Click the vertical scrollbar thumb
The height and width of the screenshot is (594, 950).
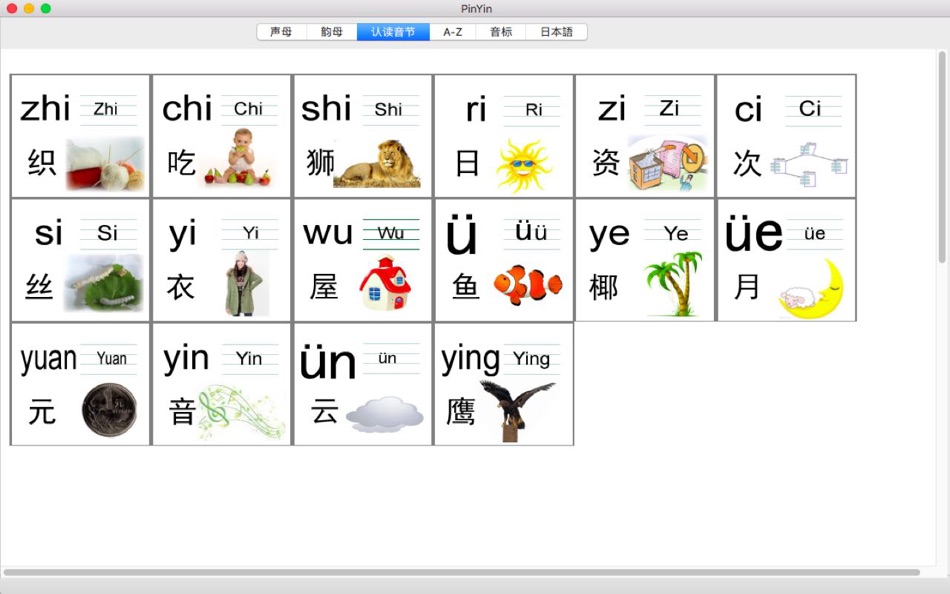click(x=942, y=158)
